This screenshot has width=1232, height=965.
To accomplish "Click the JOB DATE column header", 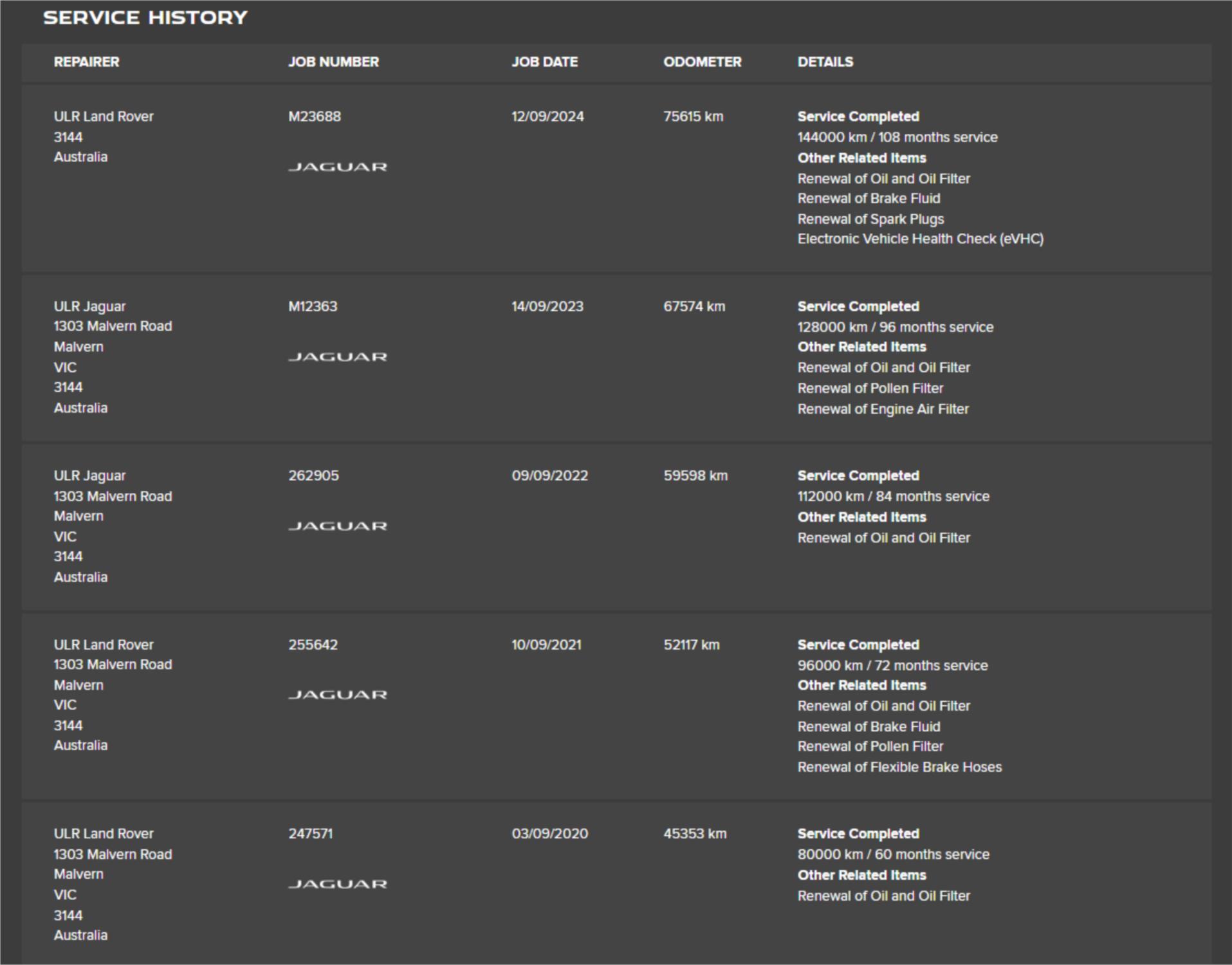I will tap(544, 62).
